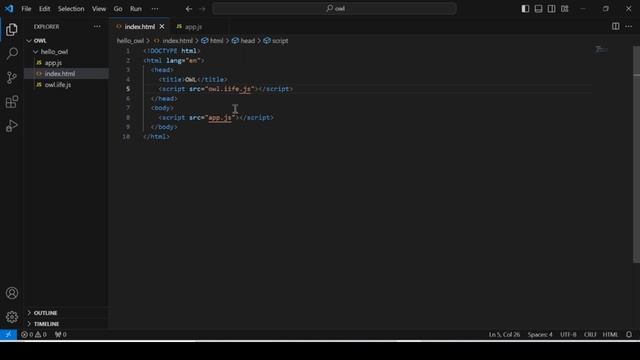This screenshot has height=360, width=640.
Task: Click the closing </html> tag text
Action: pyautogui.click(x=156, y=137)
